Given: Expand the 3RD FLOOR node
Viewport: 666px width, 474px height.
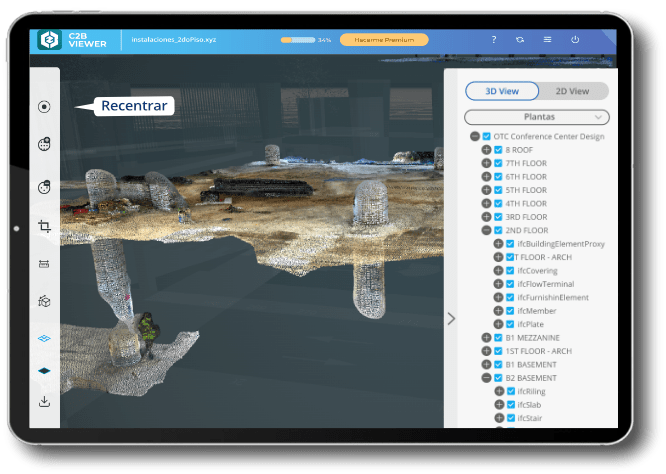Looking at the screenshot, I should coord(486,217).
